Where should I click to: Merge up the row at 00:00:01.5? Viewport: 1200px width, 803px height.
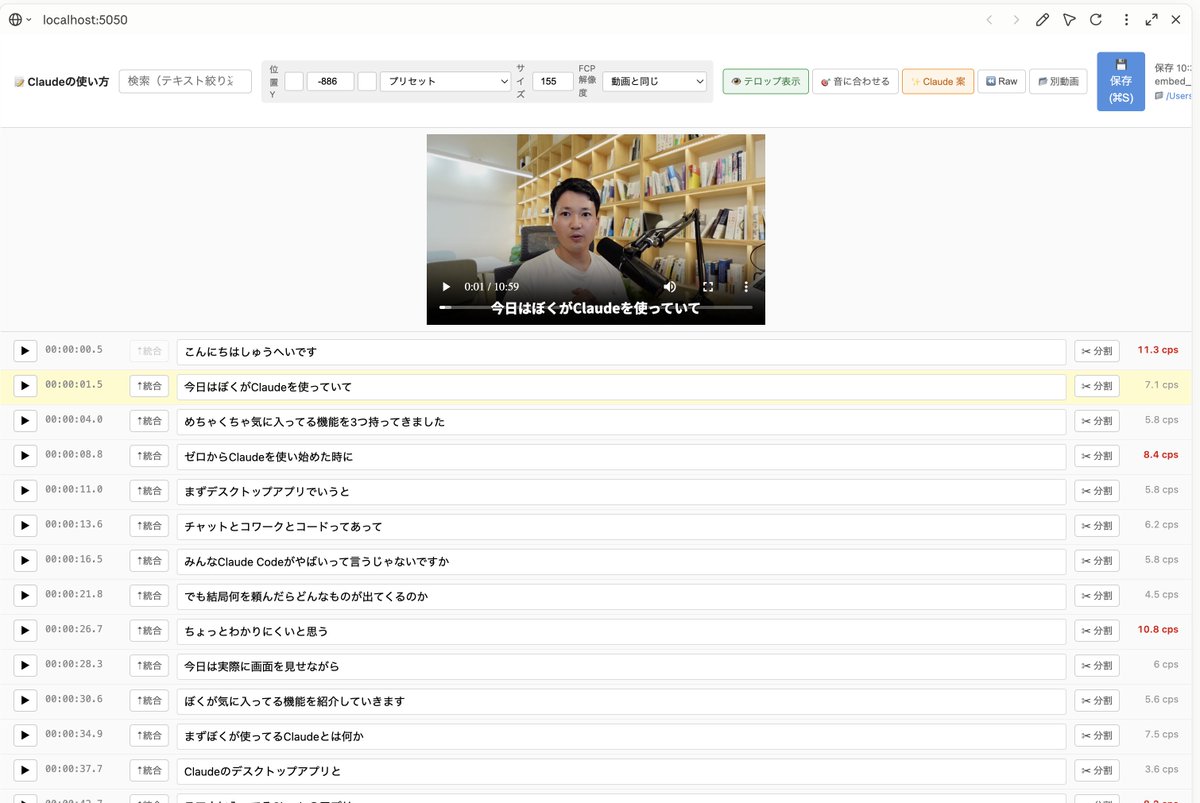point(149,386)
